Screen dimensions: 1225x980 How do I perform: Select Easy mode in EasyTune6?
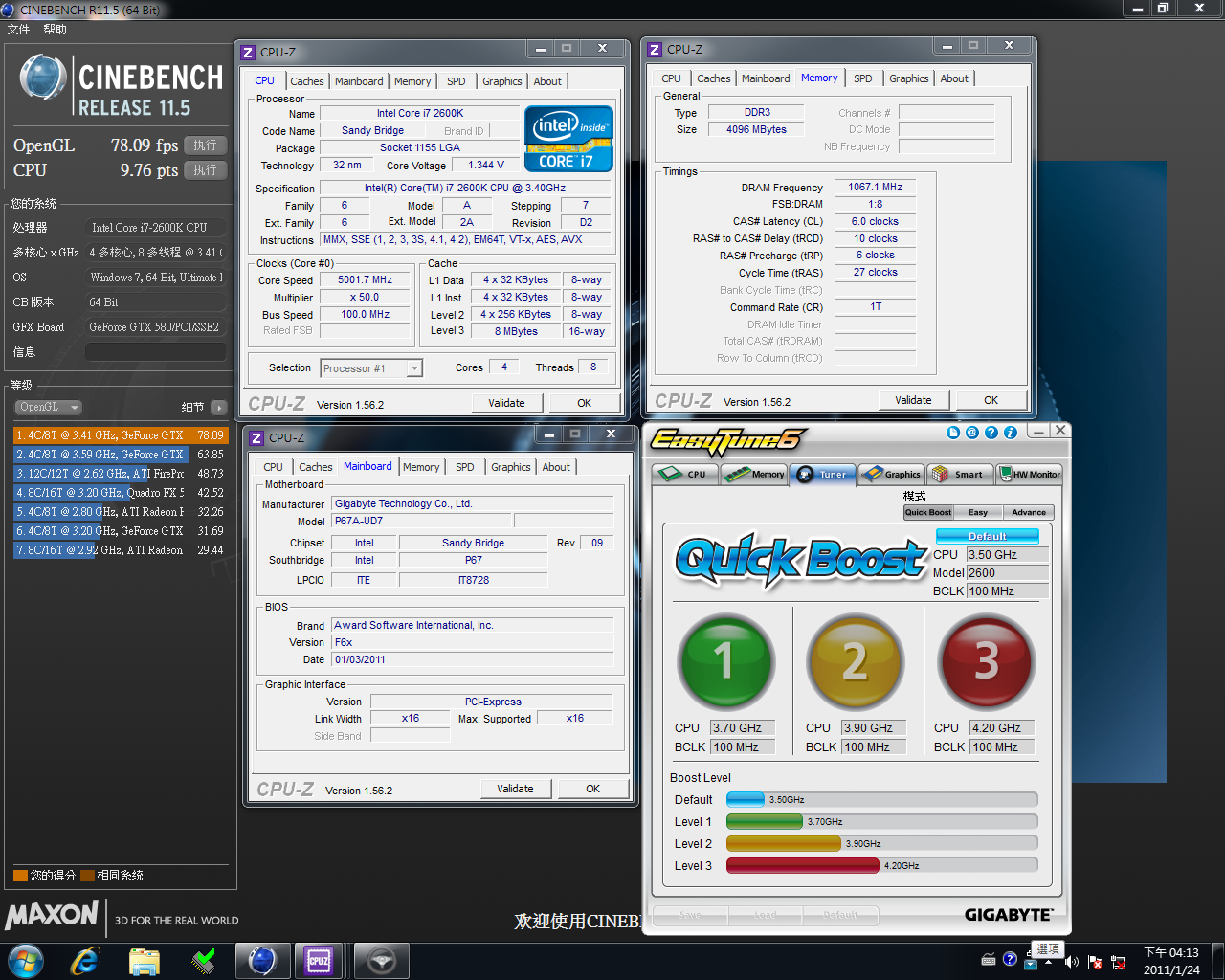[978, 512]
